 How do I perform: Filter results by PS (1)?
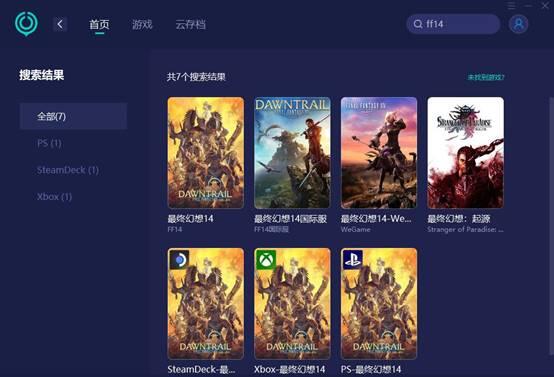pos(49,143)
